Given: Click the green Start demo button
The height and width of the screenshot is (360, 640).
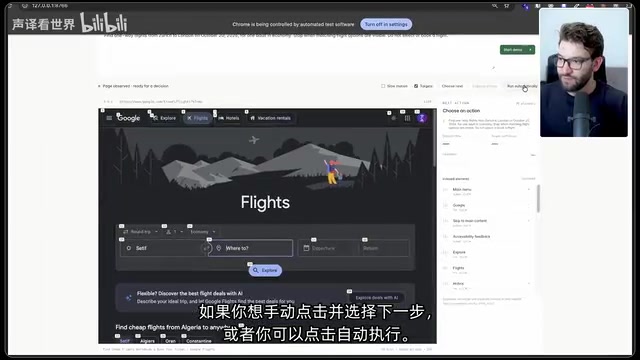Looking at the screenshot, I should [x=513, y=50].
